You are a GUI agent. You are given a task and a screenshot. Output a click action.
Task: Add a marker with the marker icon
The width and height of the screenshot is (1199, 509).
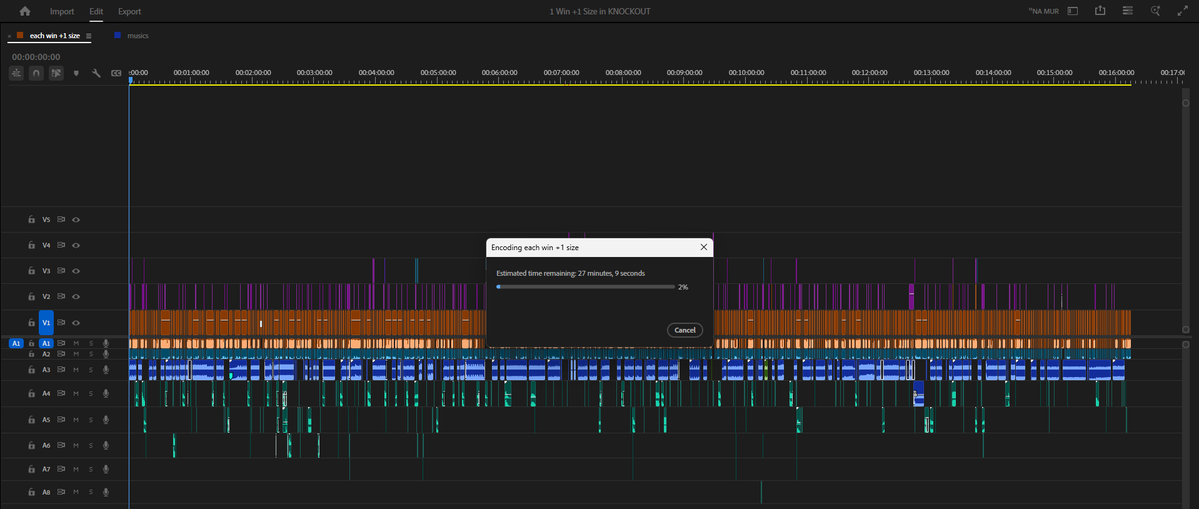(x=76, y=73)
